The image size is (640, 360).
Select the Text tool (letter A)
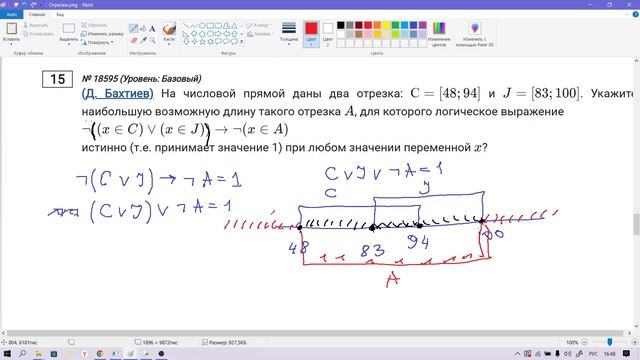pos(152,29)
